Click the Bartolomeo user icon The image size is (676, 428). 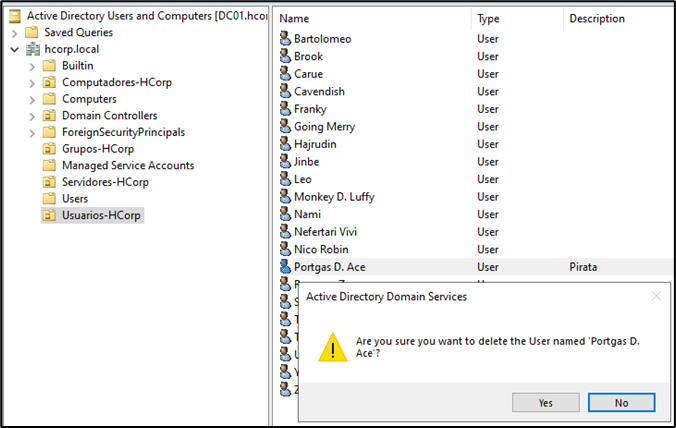click(285, 39)
